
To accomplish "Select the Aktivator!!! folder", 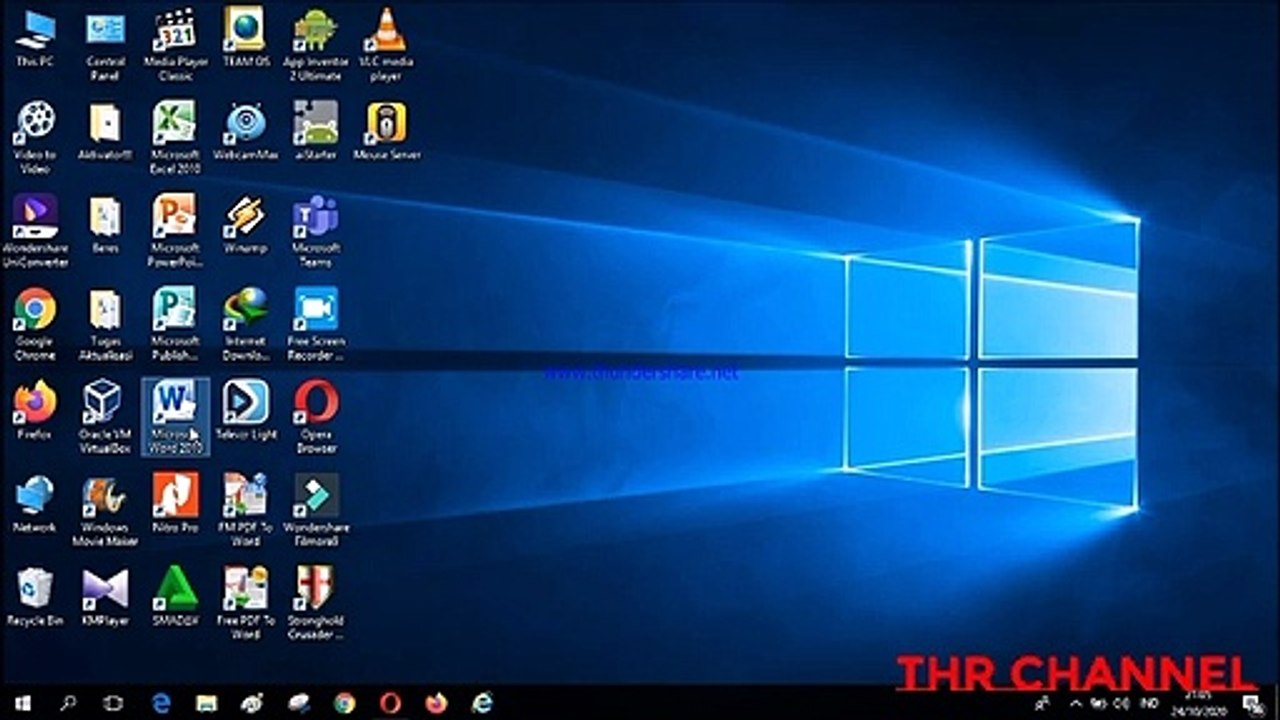I will click(105, 131).
